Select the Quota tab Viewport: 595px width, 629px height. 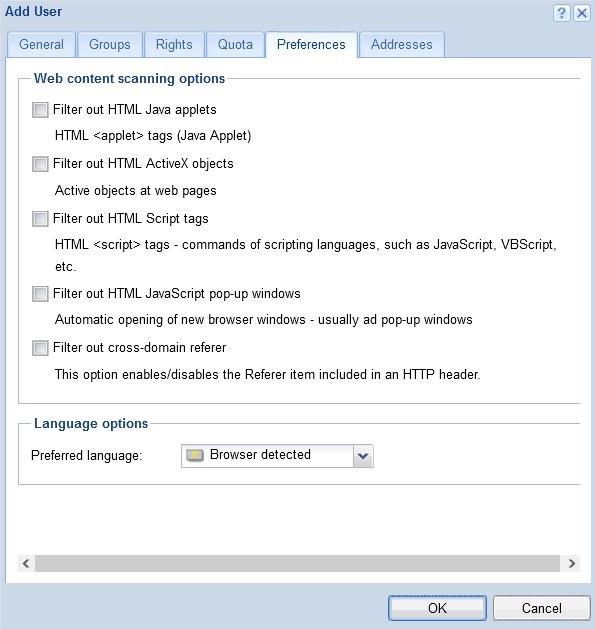click(235, 45)
